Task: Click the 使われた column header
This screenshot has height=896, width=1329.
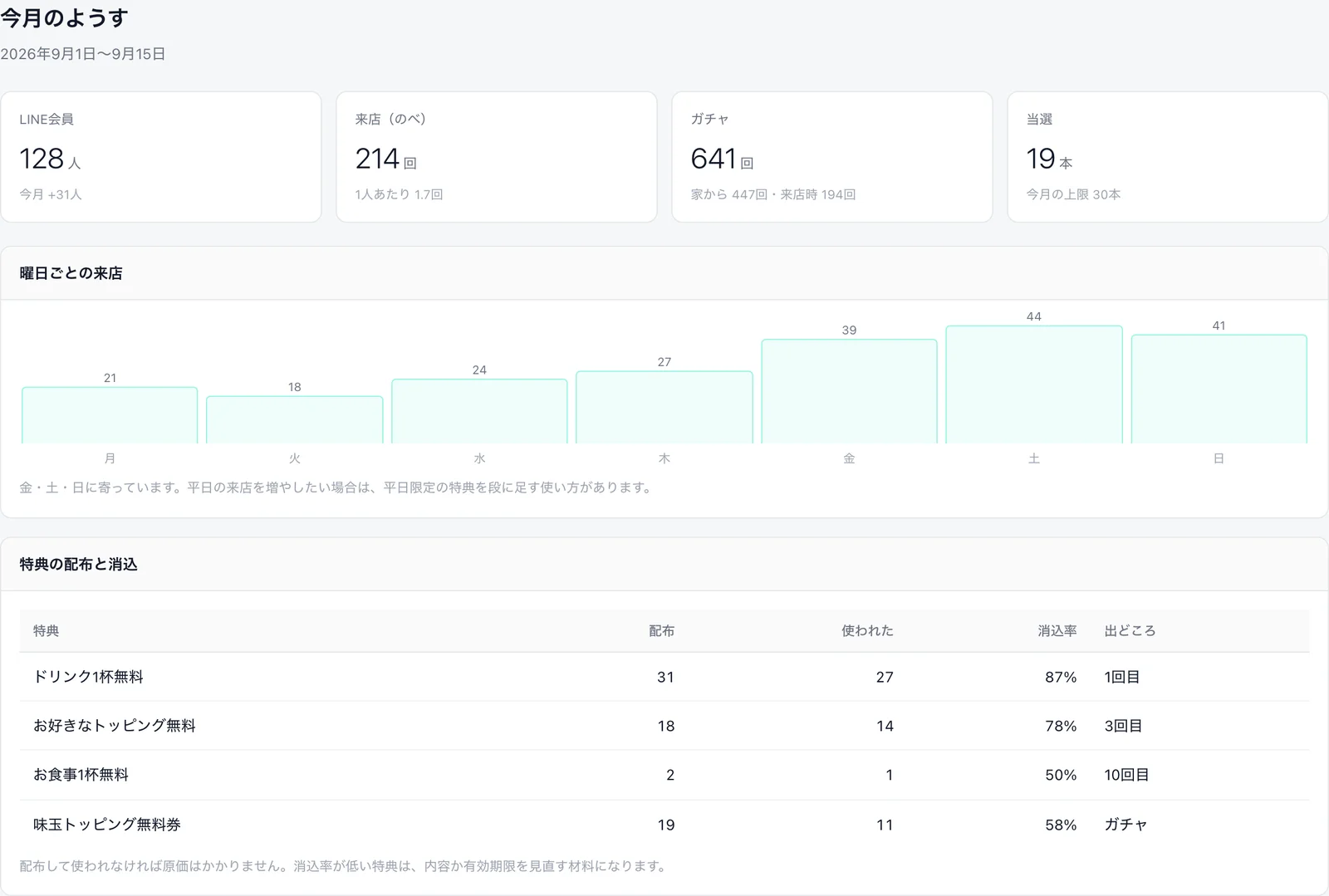Action: (867, 631)
